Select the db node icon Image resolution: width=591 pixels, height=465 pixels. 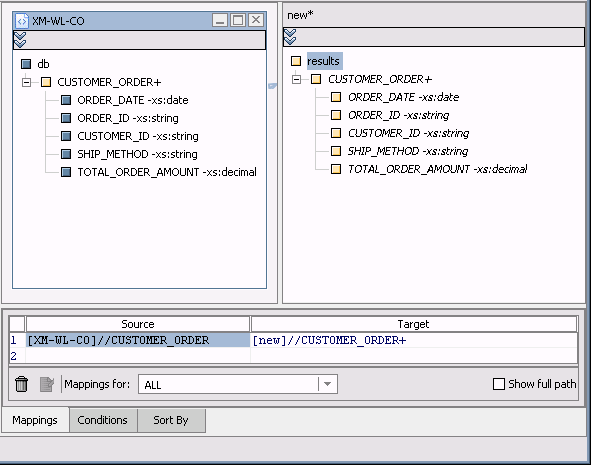coord(26,64)
